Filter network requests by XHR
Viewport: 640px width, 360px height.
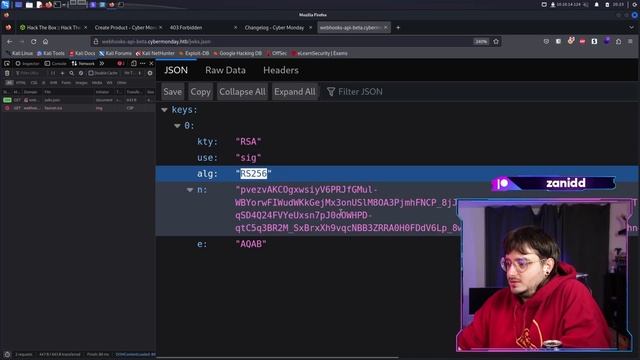click(53, 83)
